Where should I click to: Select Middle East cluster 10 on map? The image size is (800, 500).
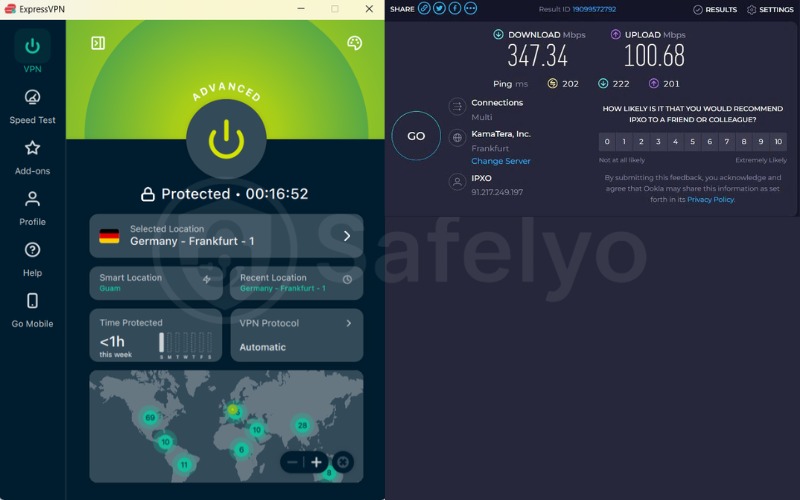[x=257, y=430]
